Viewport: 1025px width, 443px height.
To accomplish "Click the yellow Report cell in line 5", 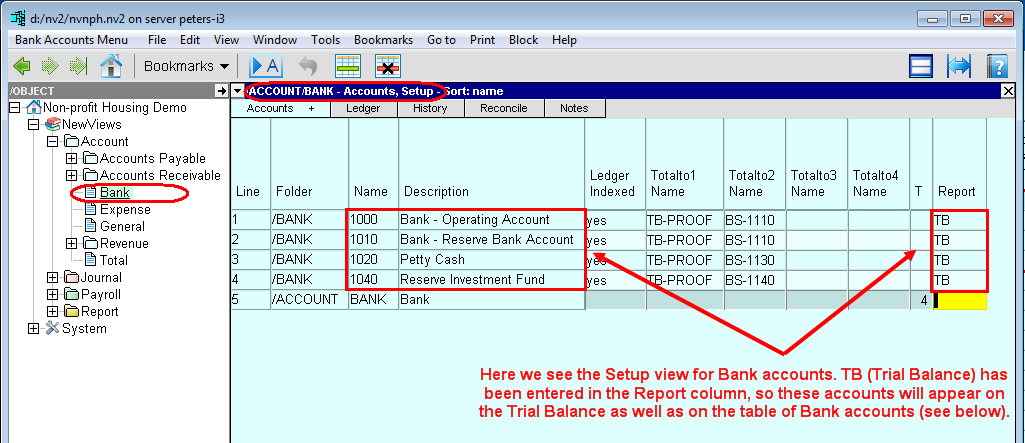I will [x=960, y=300].
